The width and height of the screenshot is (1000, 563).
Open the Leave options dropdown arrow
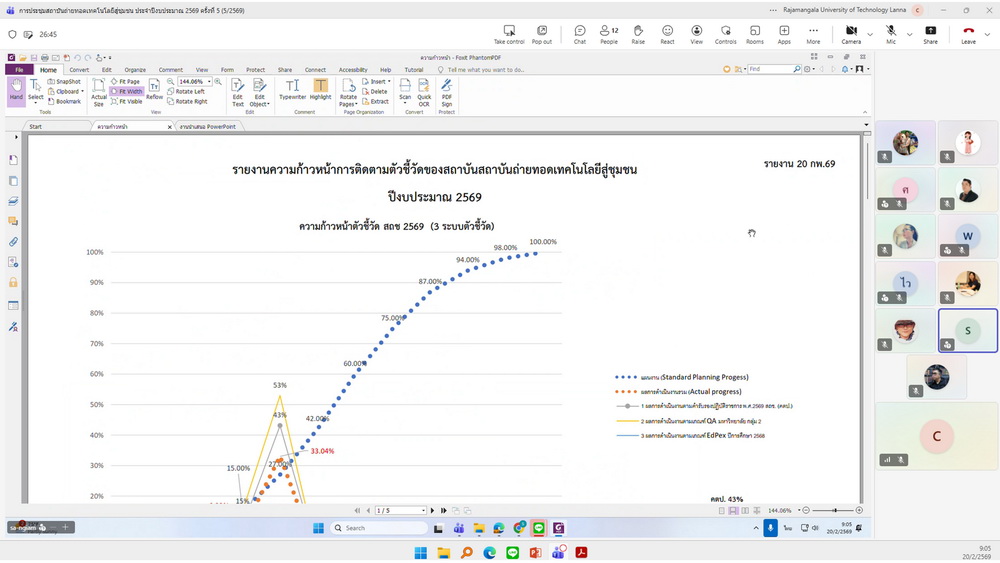tap(986, 34)
